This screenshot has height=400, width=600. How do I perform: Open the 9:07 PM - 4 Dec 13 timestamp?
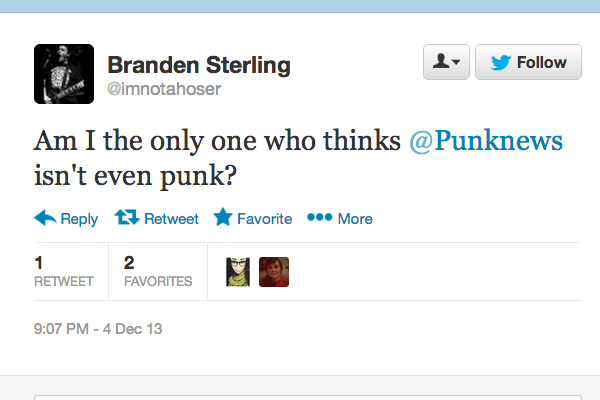pos(97,328)
